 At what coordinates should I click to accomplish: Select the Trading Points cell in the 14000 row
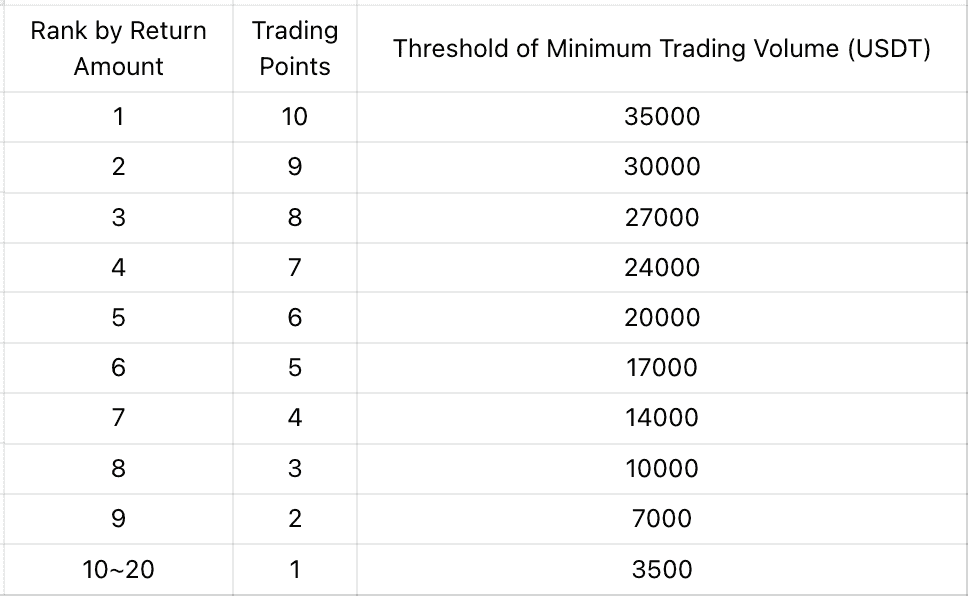[x=294, y=418]
